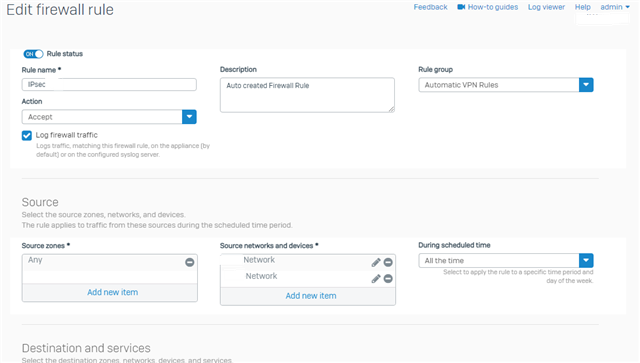This screenshot has width=640, height=363.
Task: Open the Log viewer
Action: point(546,7)
